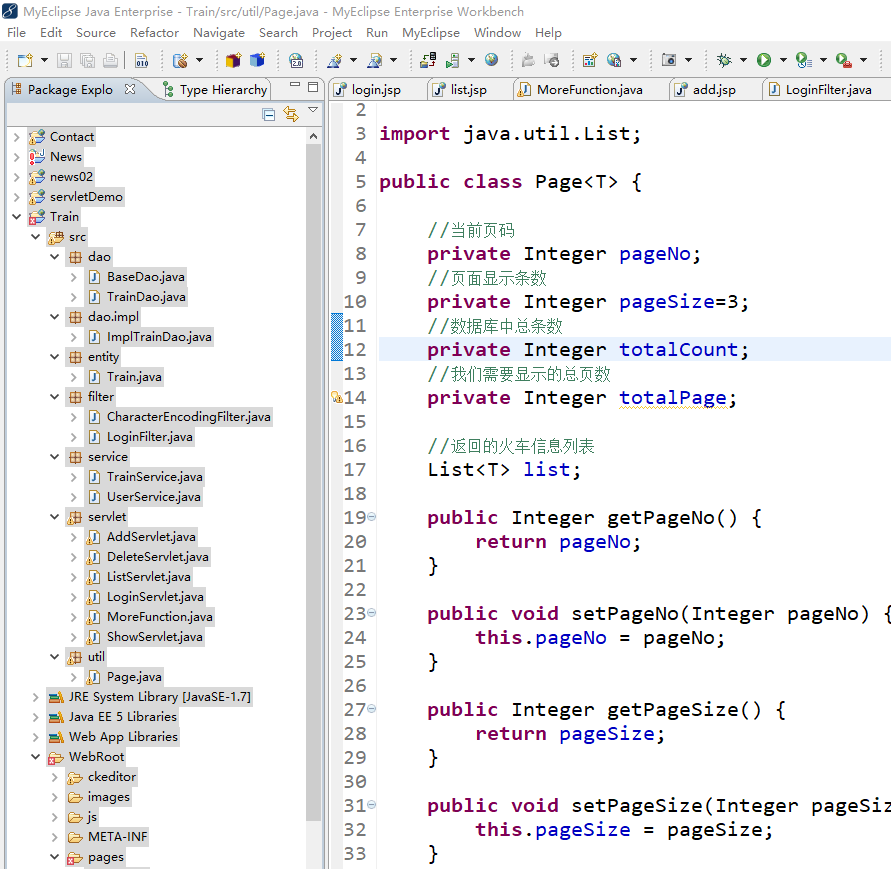The image size is (891, 869).
Task: Open the Window menu
Action: point(497,33)
